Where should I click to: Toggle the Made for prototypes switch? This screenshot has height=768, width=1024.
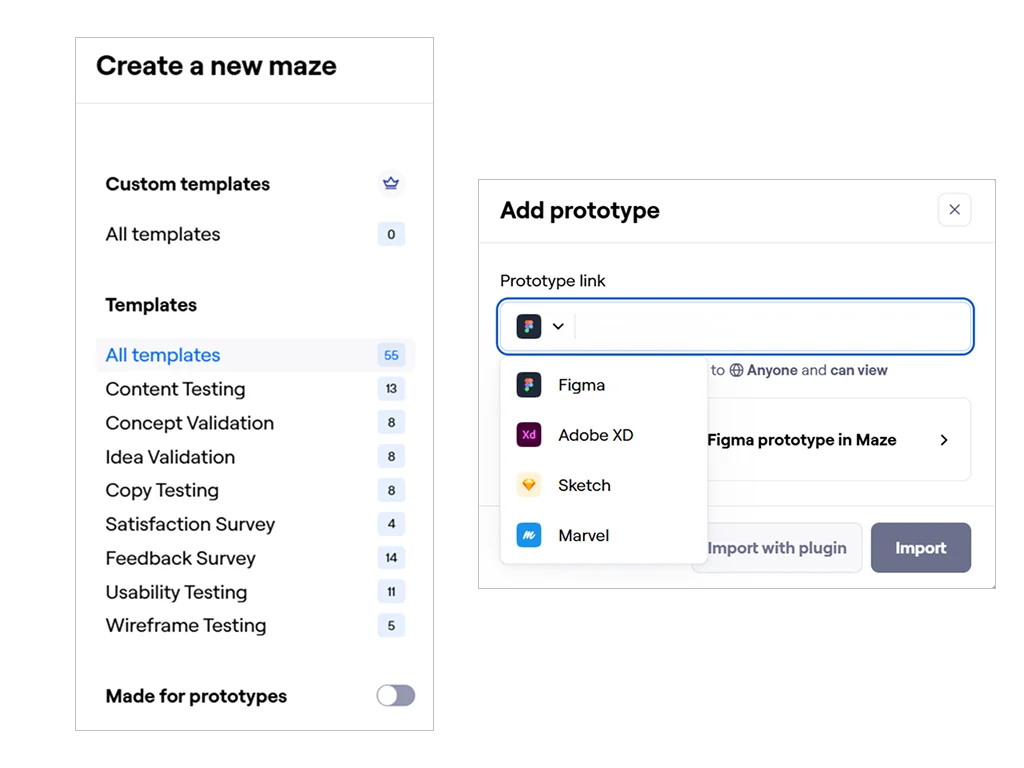pyautogui.click(x=395, y=696)
